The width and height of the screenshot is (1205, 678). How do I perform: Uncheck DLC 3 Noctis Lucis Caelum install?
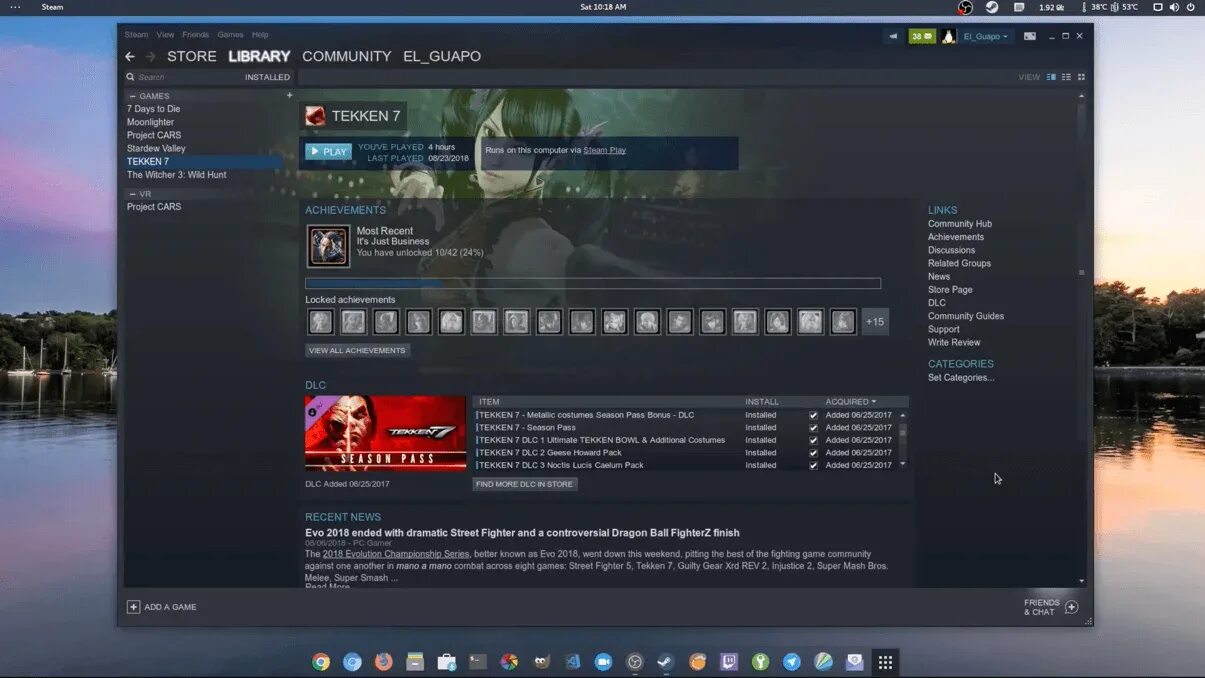point(813,465)
